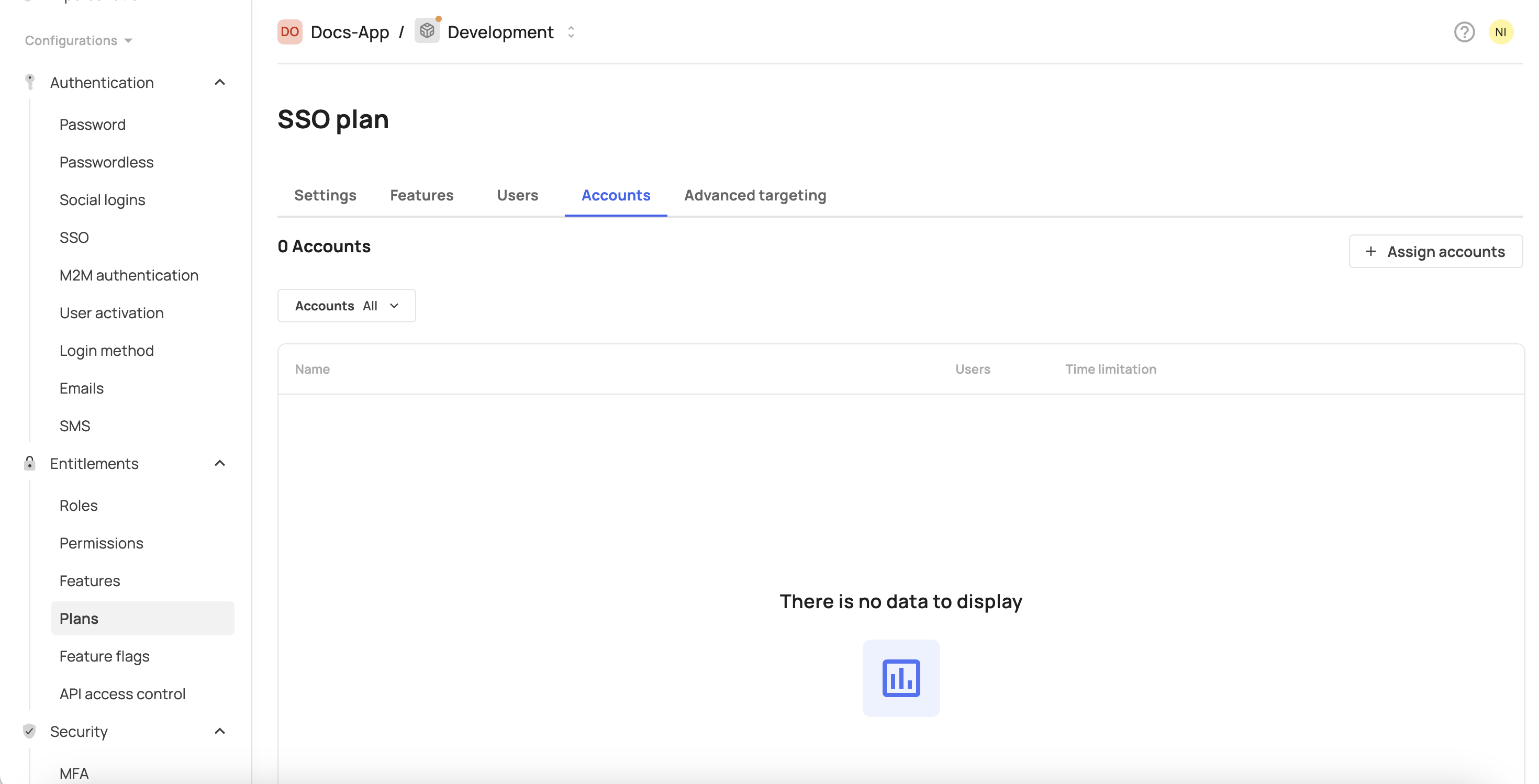
Task: Open the Accounts All filter dropdown
Action: point(347,306)
